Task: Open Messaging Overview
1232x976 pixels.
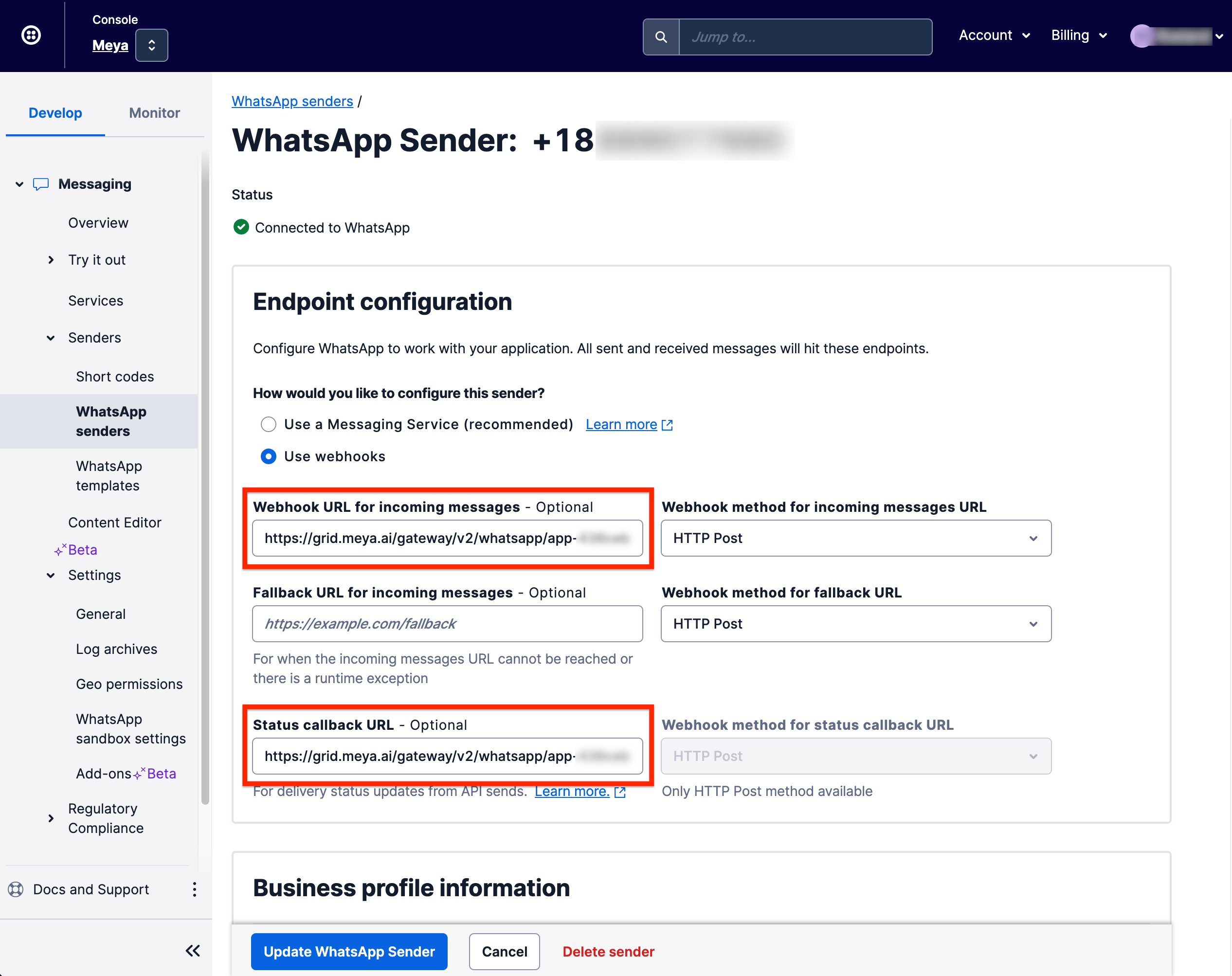Action: 98,223
